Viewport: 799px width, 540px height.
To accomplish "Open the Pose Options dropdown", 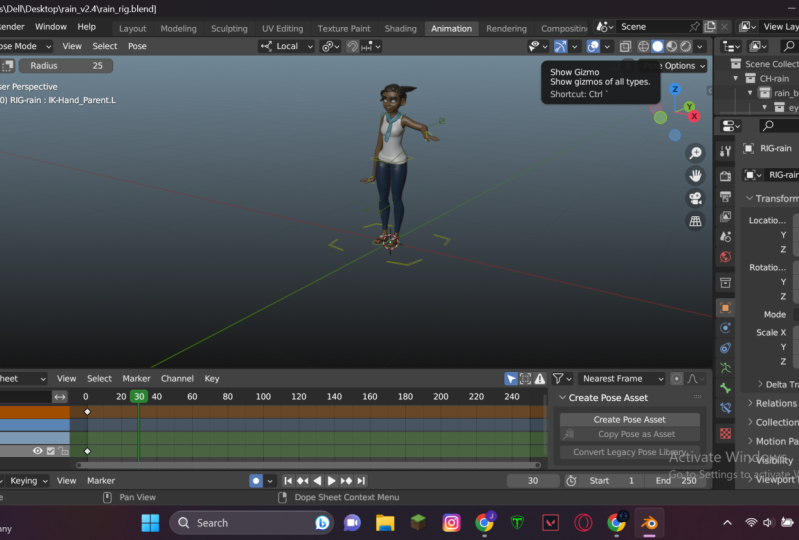I will coord(673,66).
